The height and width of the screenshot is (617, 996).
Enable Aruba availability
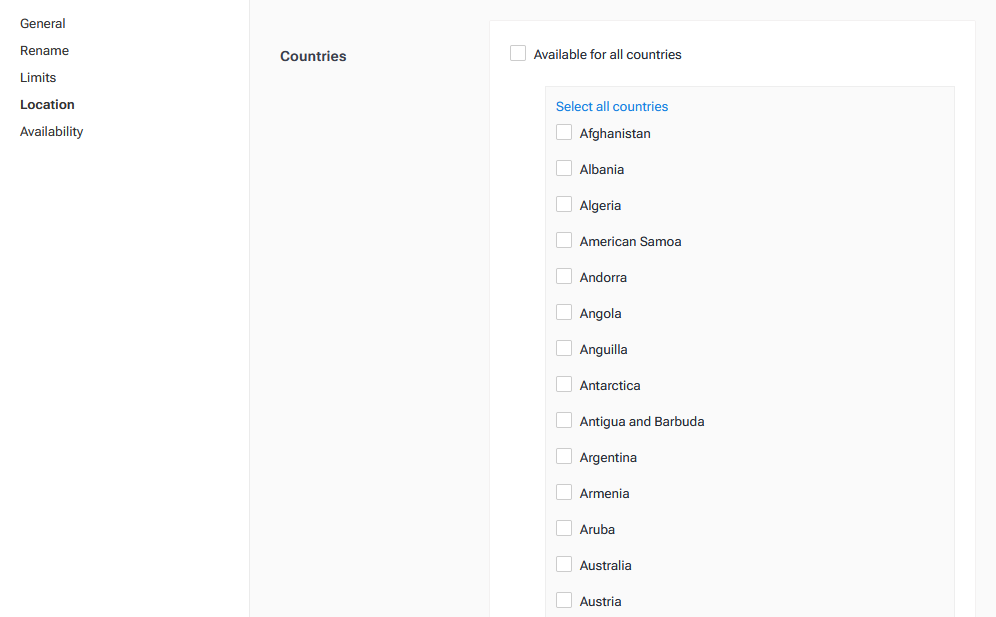[564, 528]
